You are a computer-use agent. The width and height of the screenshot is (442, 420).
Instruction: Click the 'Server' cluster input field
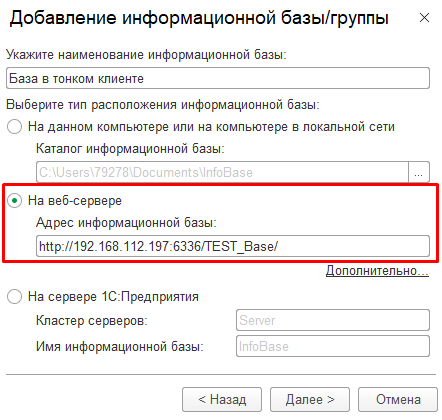pos(333,320)
